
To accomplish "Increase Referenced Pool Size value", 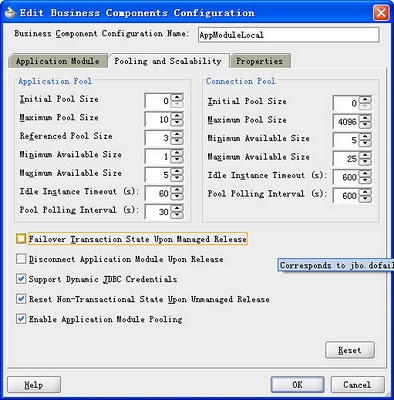I will 177,134.
